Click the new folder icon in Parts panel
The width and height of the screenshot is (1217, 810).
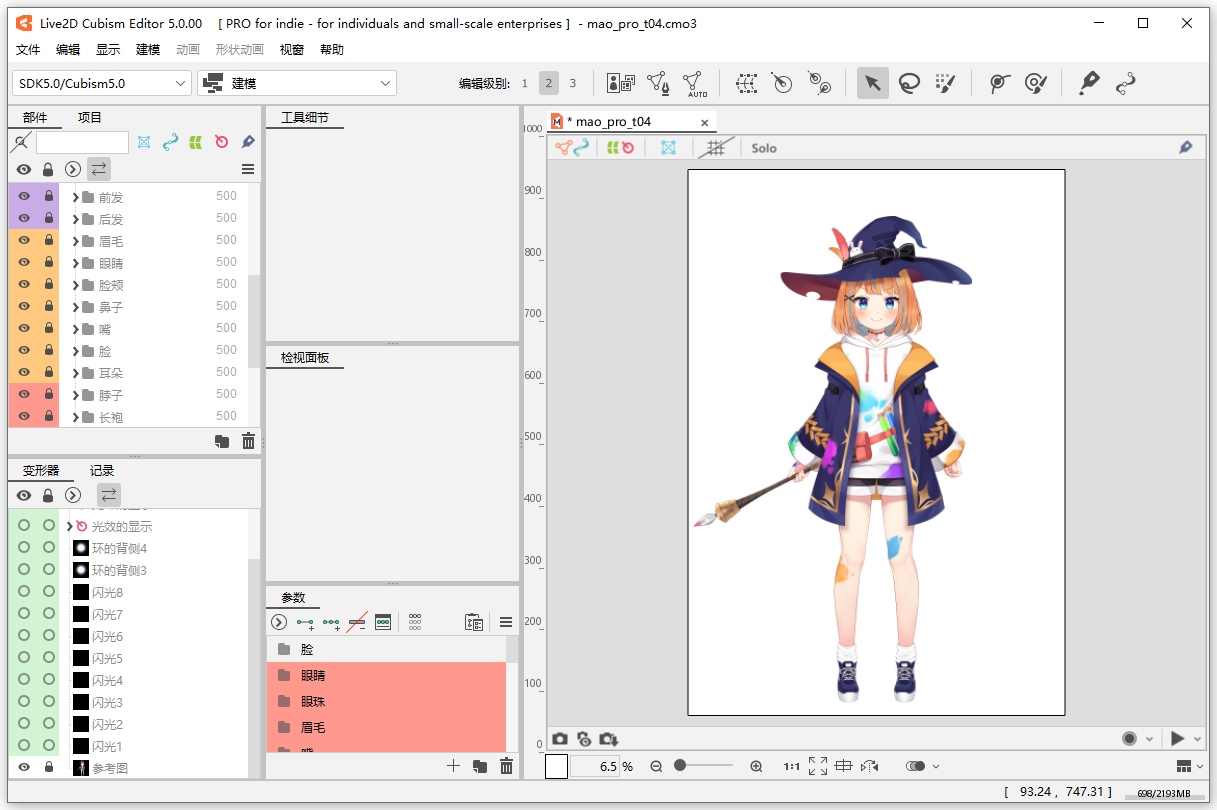pyautogui.click(x=222, y=441)
